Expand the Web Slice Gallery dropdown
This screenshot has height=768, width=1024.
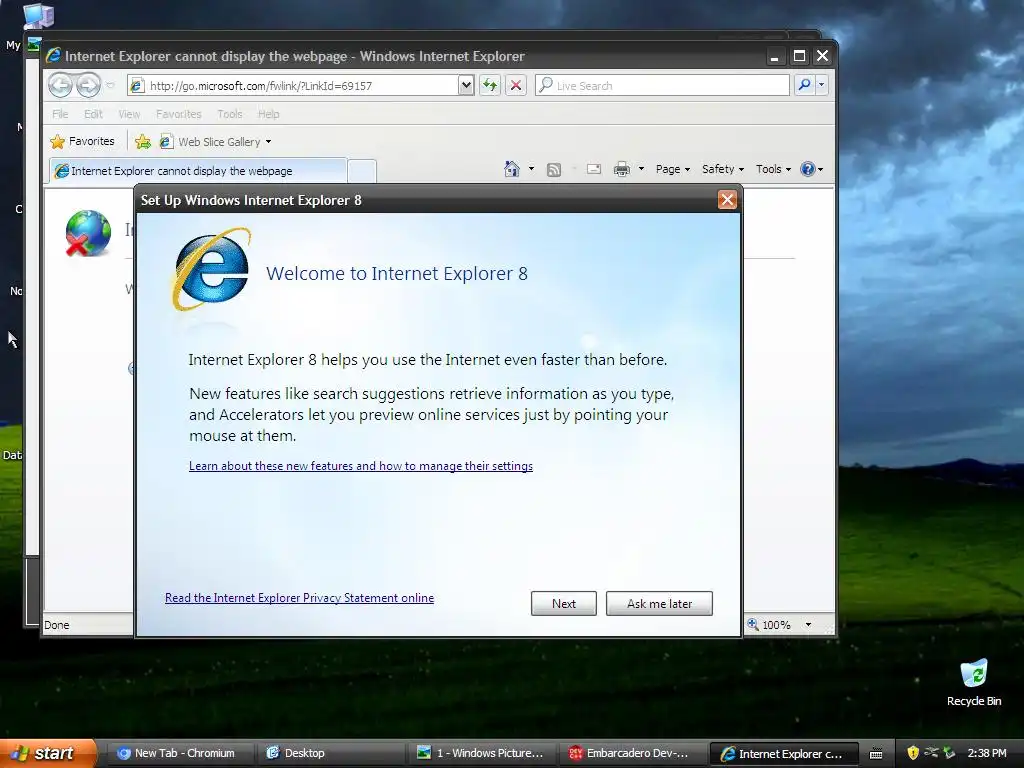point(268,142)
